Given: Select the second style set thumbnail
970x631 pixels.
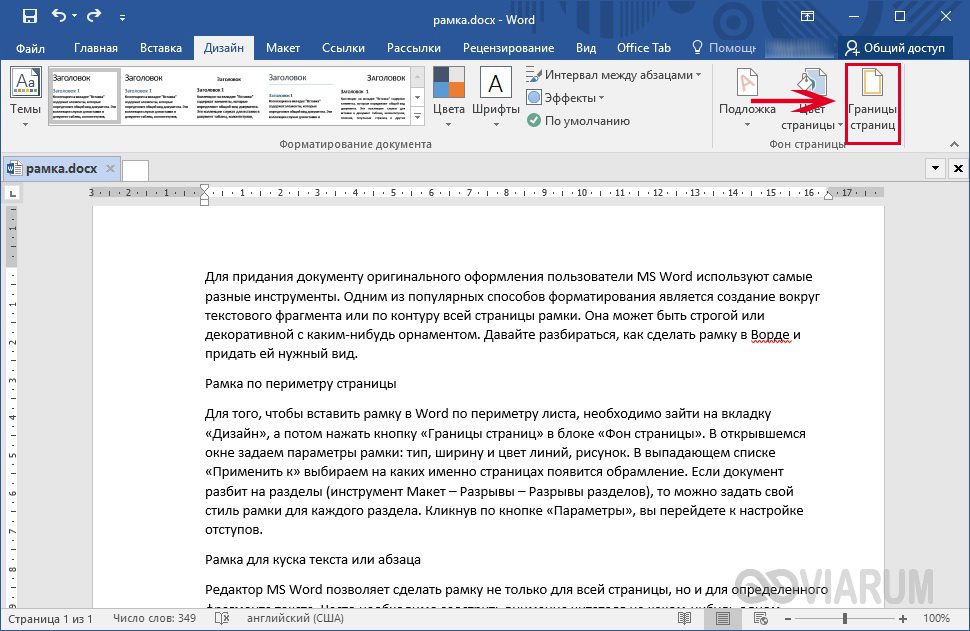Looking at the screenshot, I should (156, 96).
